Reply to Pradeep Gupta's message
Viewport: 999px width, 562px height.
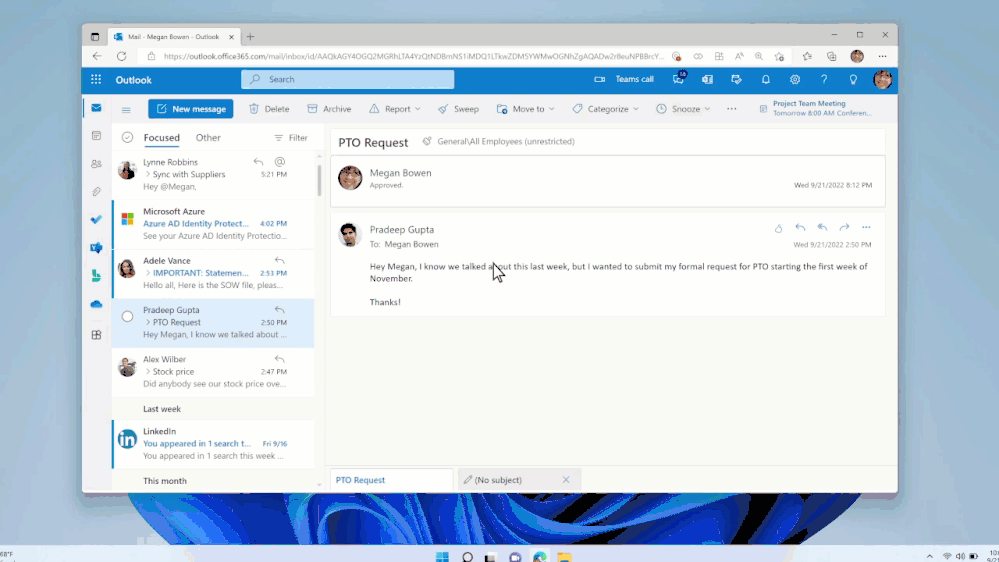pos(800,227)
